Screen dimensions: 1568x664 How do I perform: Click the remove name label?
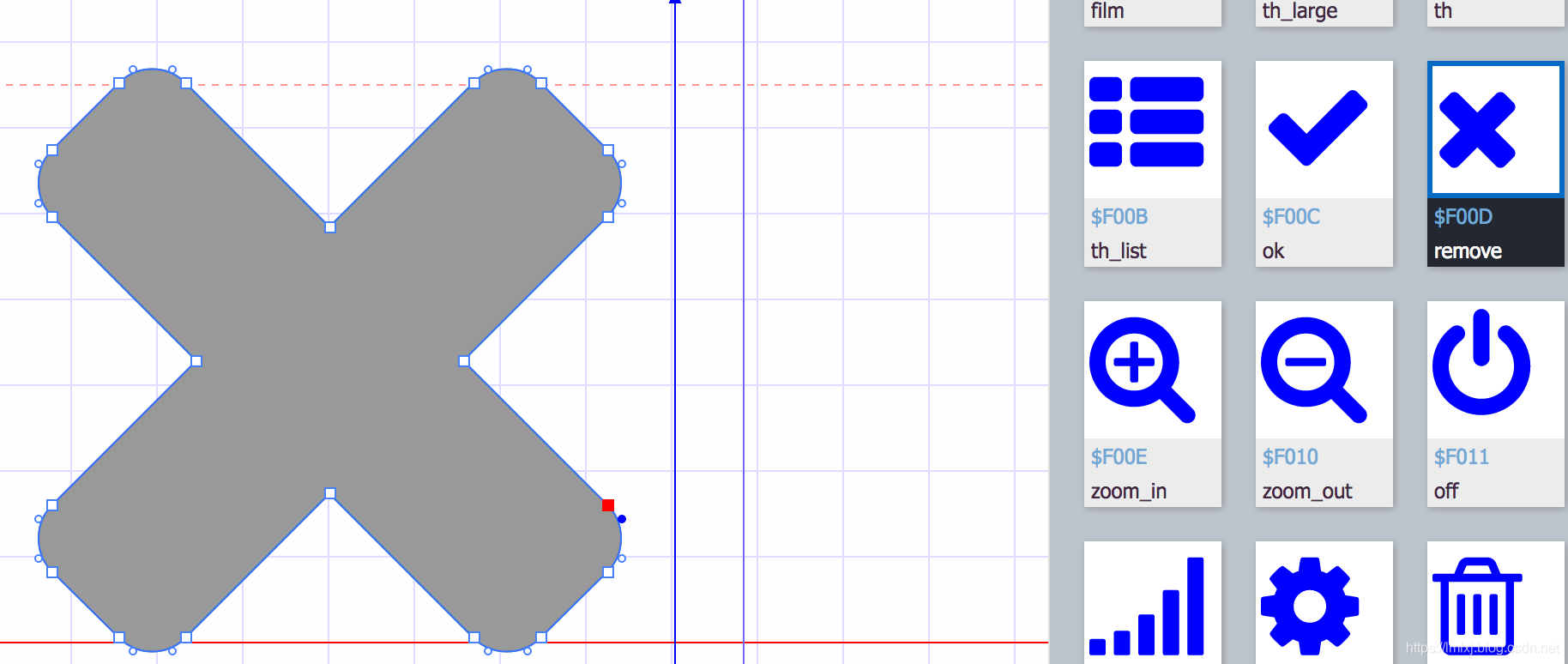1468,251
